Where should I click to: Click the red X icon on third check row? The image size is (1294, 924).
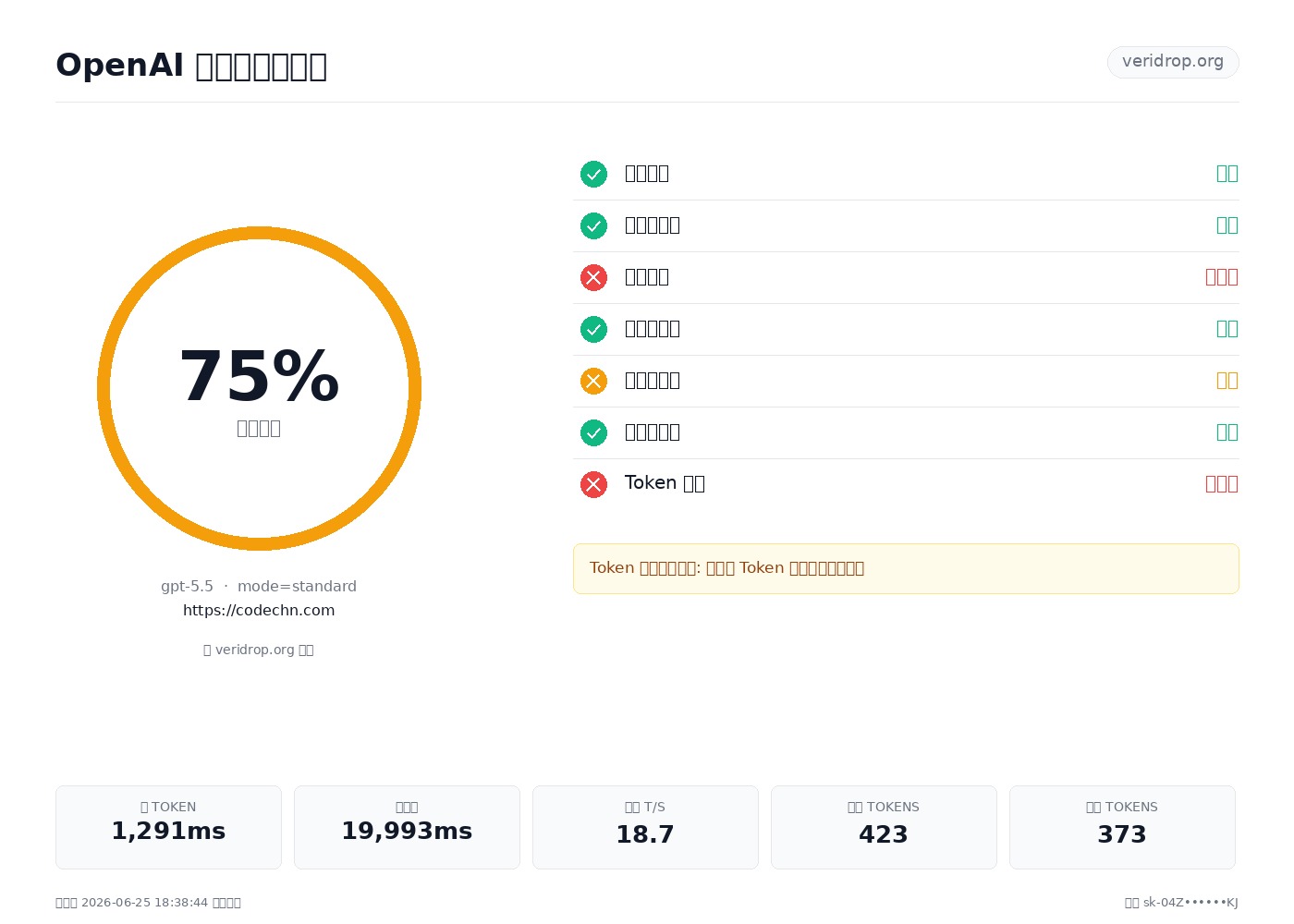593,277
